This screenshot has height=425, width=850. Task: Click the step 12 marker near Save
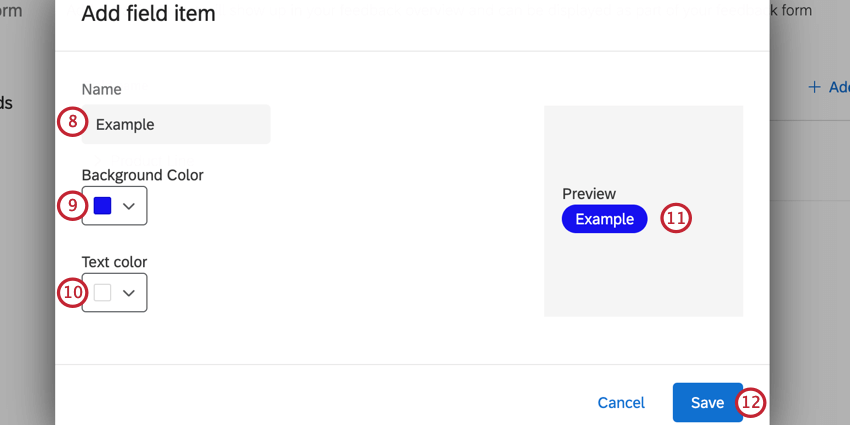coord(751,402)
